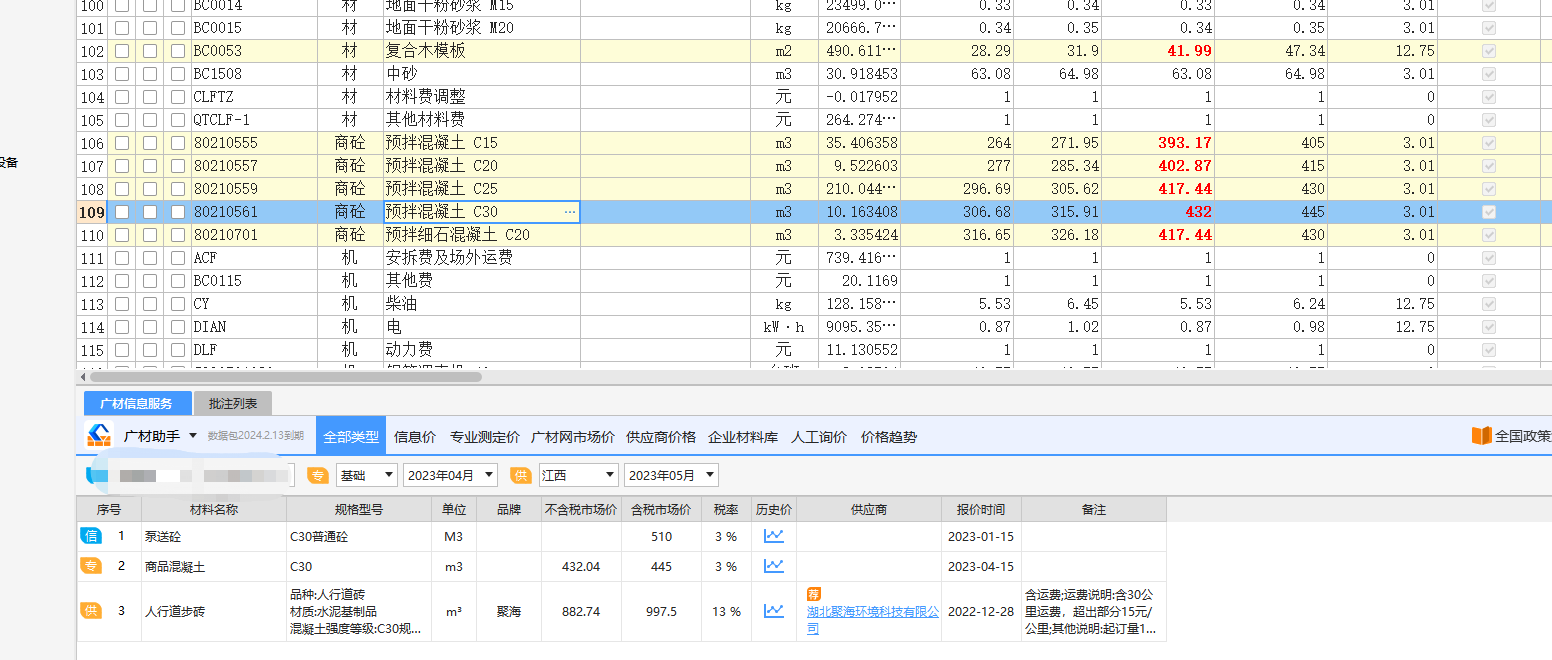Tick the second checkbox in row 106

click(150, 143)
